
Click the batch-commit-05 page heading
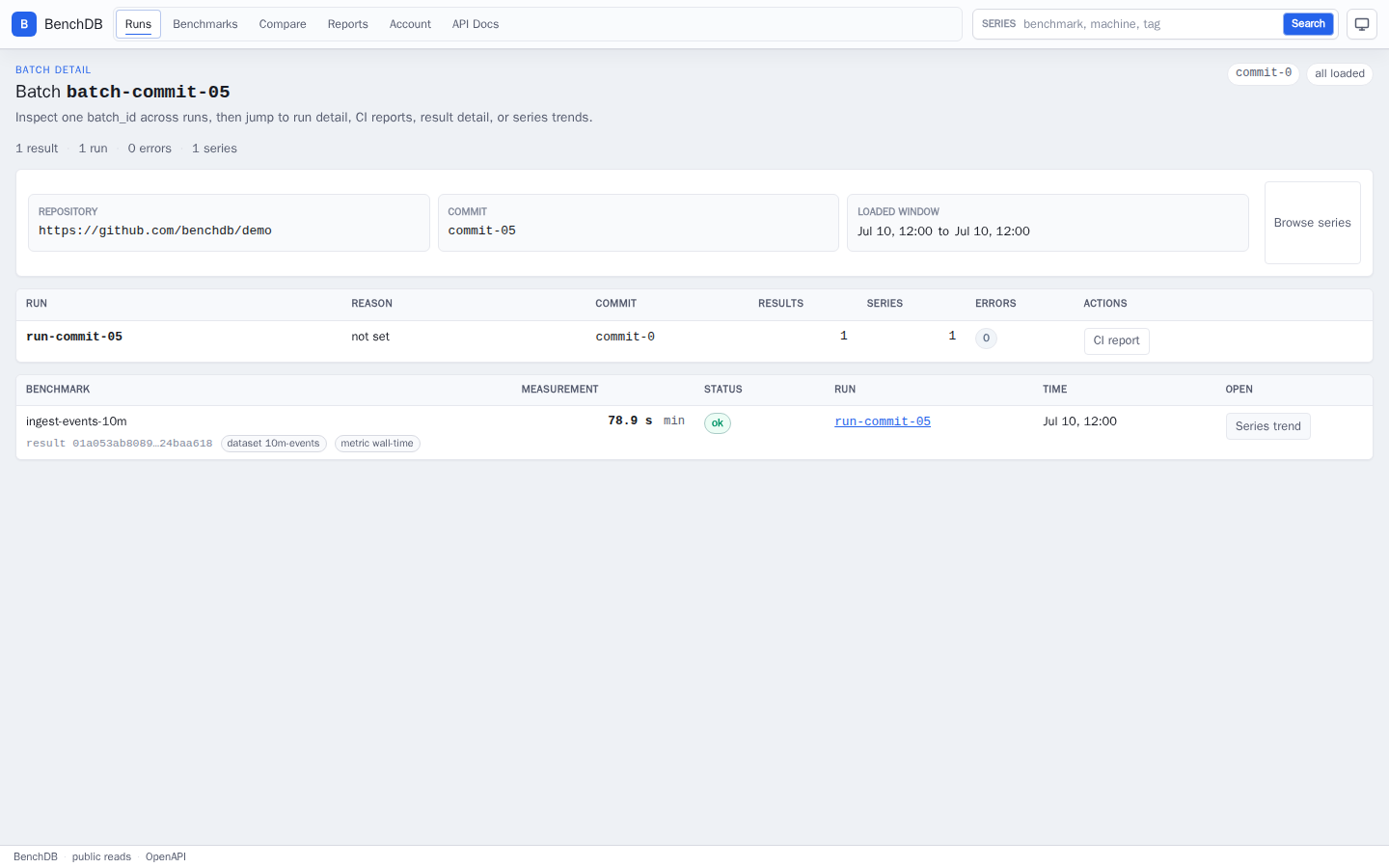click(123, 92)
